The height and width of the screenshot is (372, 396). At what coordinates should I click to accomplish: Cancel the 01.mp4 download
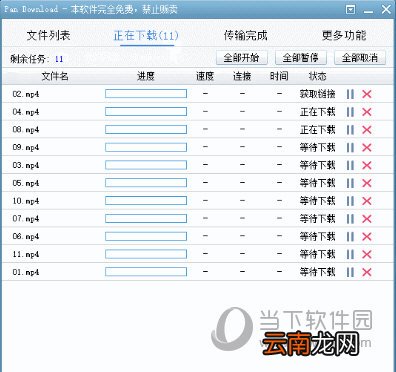coord(367,272)
